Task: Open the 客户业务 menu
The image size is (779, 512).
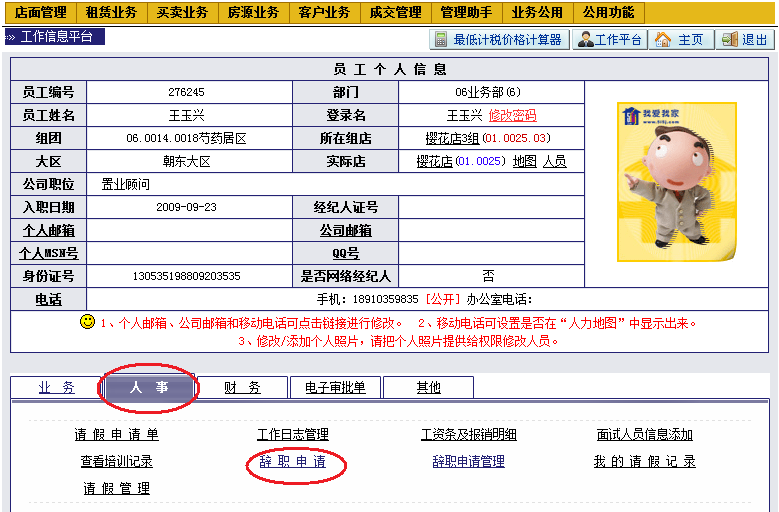Action: coord(324,12)
